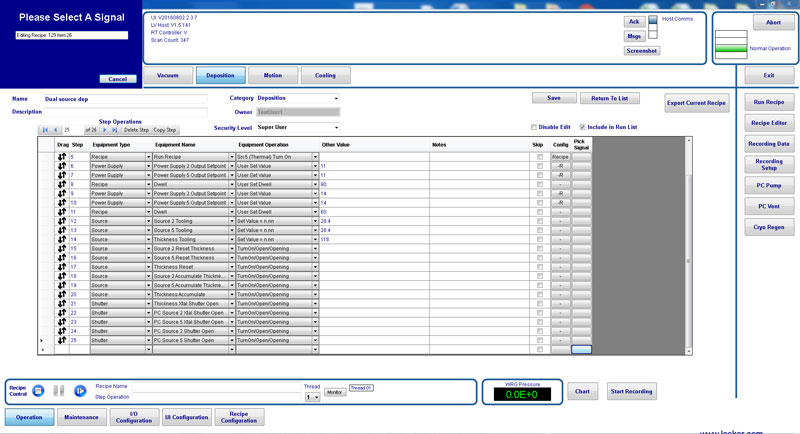Viewport: 800px width, 434px height.
Task: Click drag handle icon for step 5
Action: (x=62, y=157)
